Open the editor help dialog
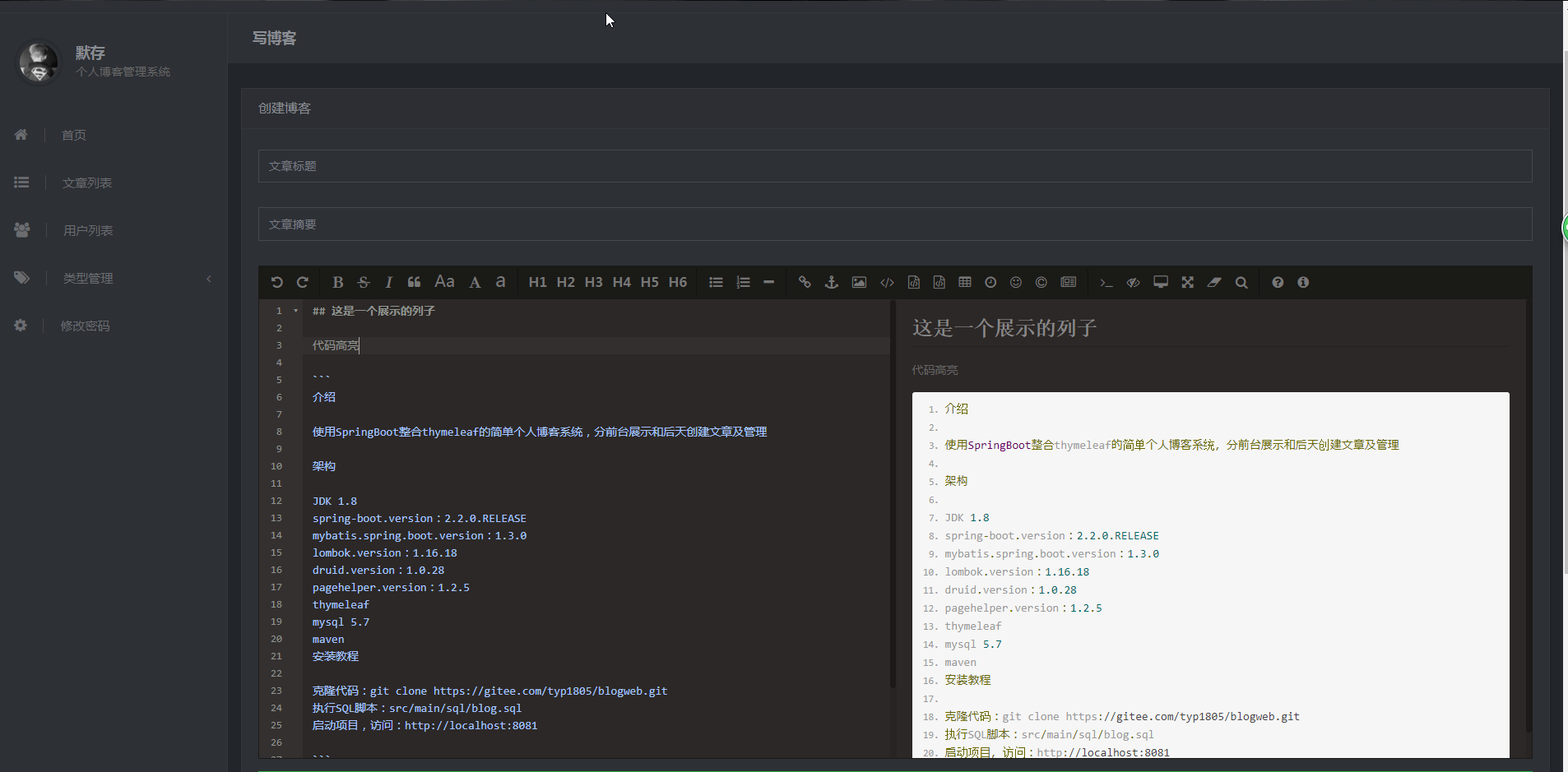 [1278, 282]
